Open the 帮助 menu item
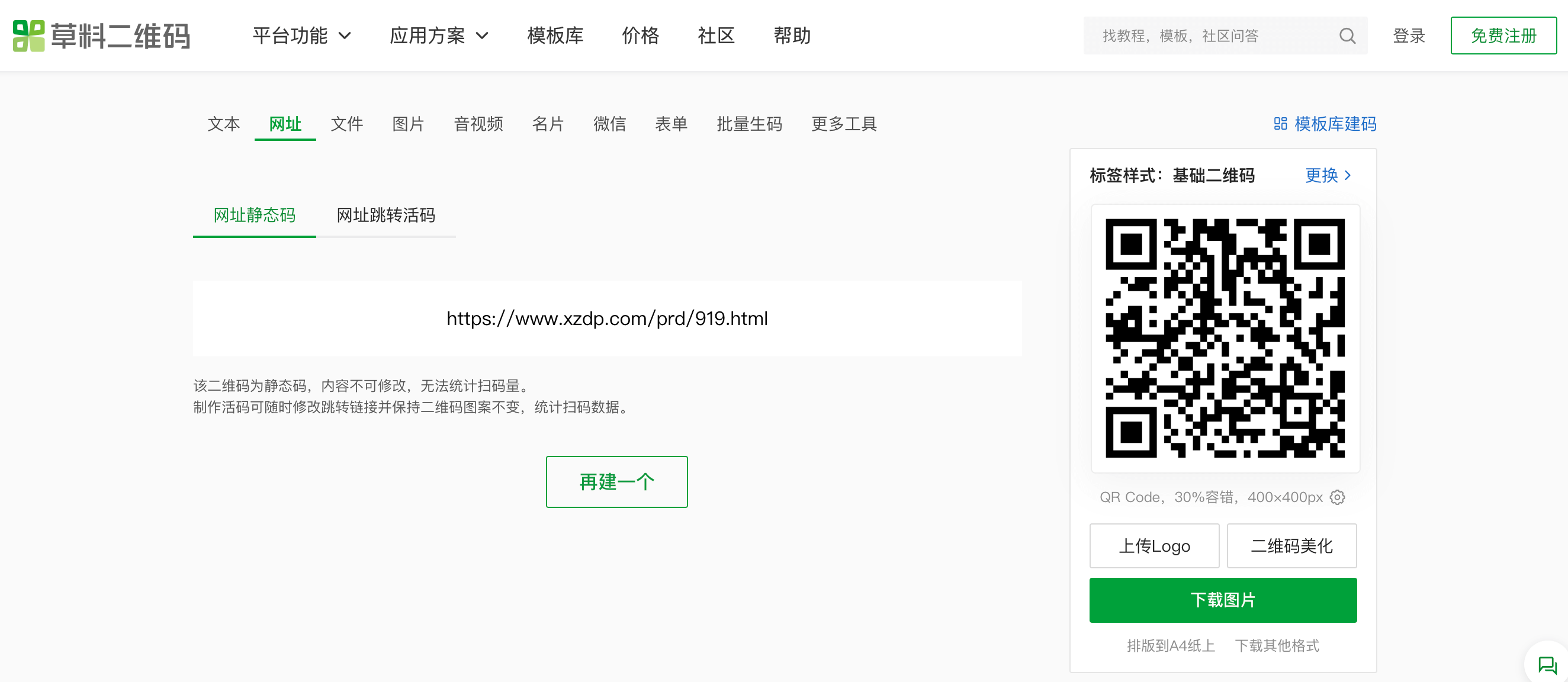 click(x=792, y=36)
